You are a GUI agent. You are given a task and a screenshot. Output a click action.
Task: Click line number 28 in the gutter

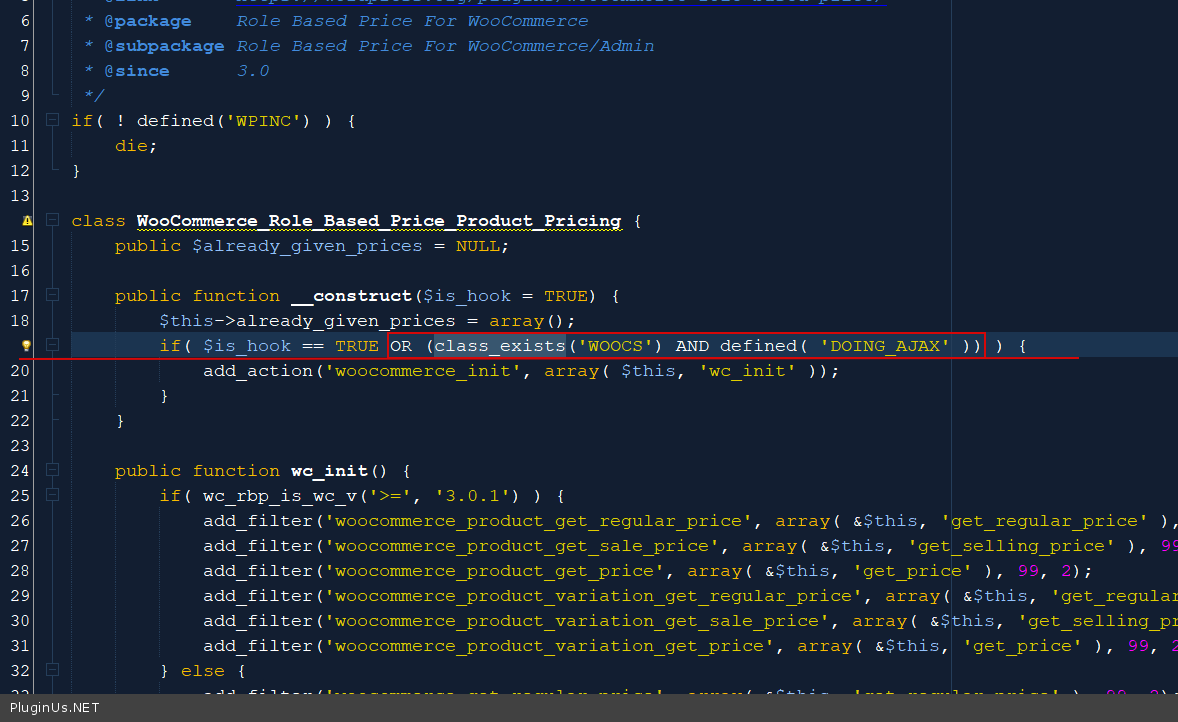click(20, 571)
